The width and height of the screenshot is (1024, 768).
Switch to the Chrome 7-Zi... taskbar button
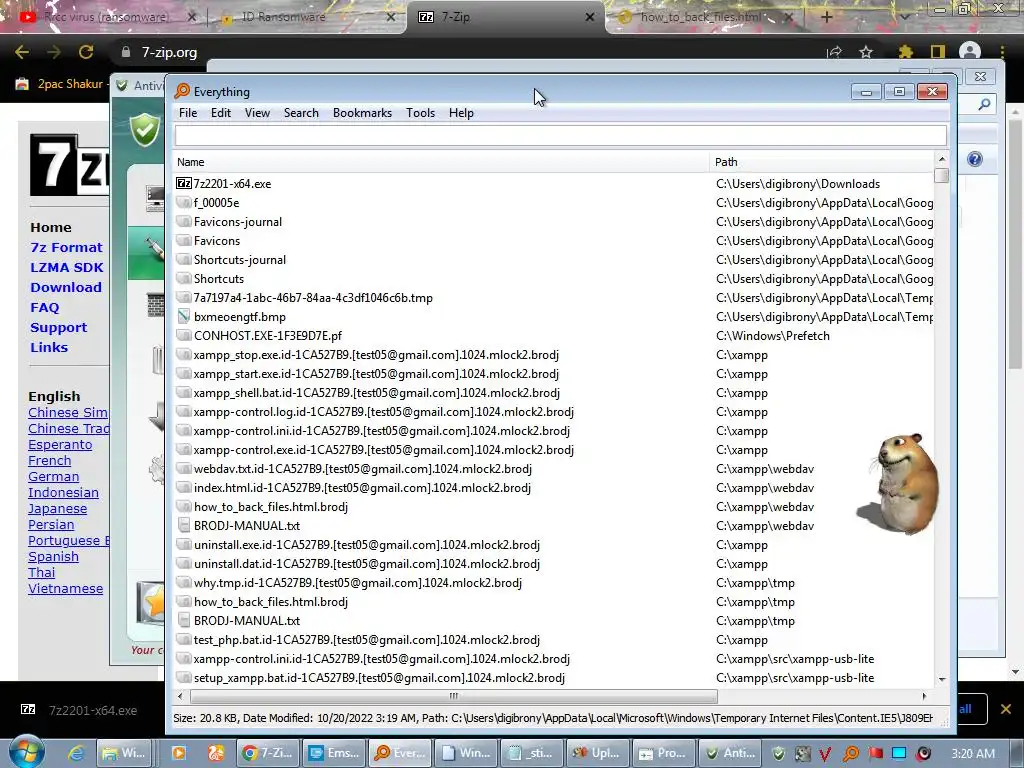point(266,753)
